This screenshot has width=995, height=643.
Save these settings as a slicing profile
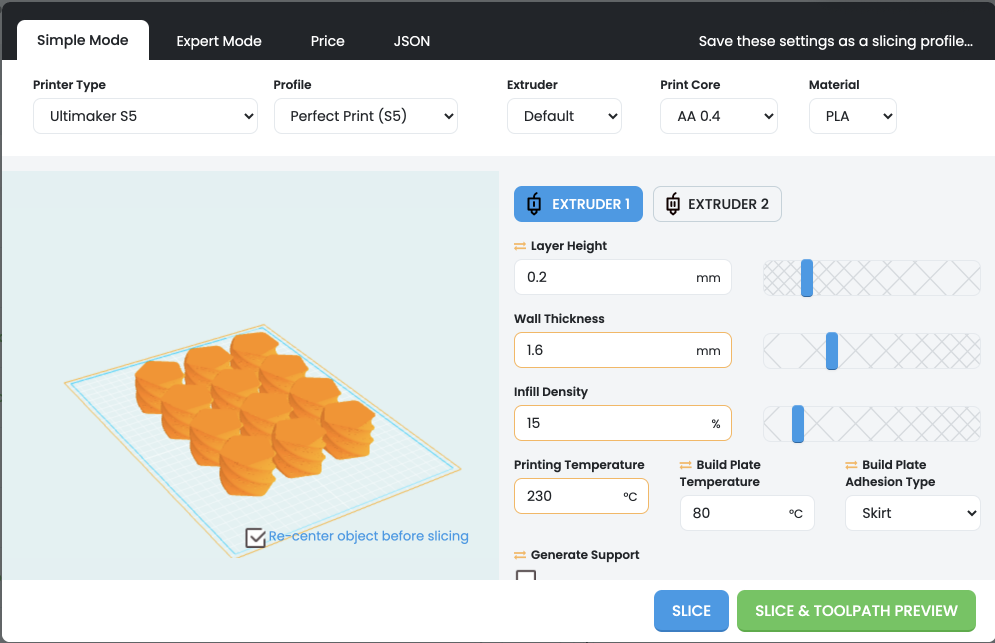click(x=835, y=41)
